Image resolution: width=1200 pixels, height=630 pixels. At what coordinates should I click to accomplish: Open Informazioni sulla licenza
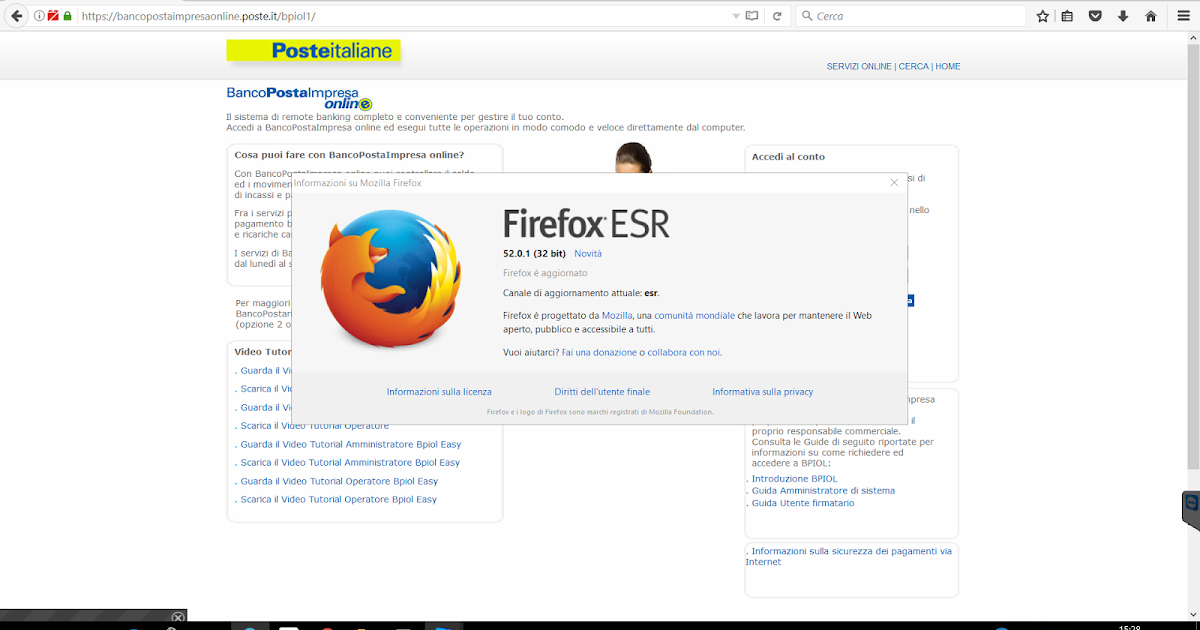click(x=439, y=392)
